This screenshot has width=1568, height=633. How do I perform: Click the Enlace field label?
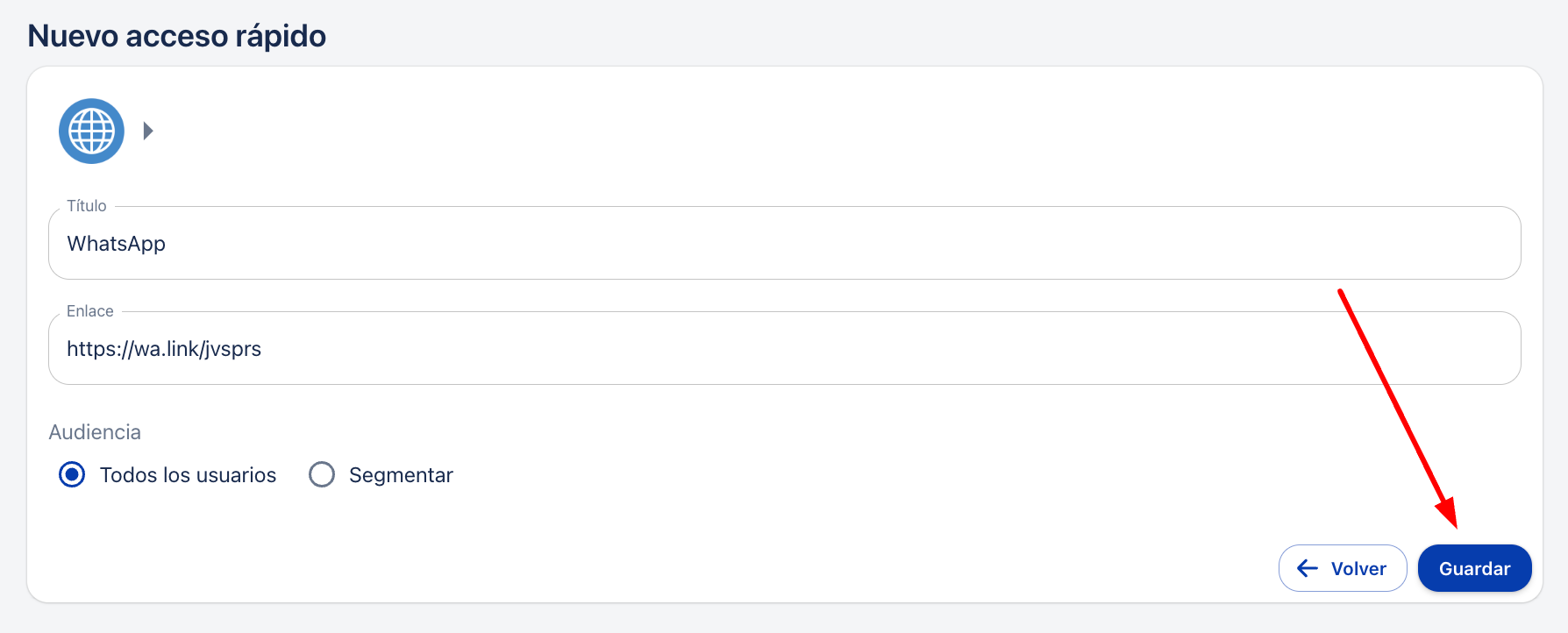pyautogui.click(x=90, y=311)
